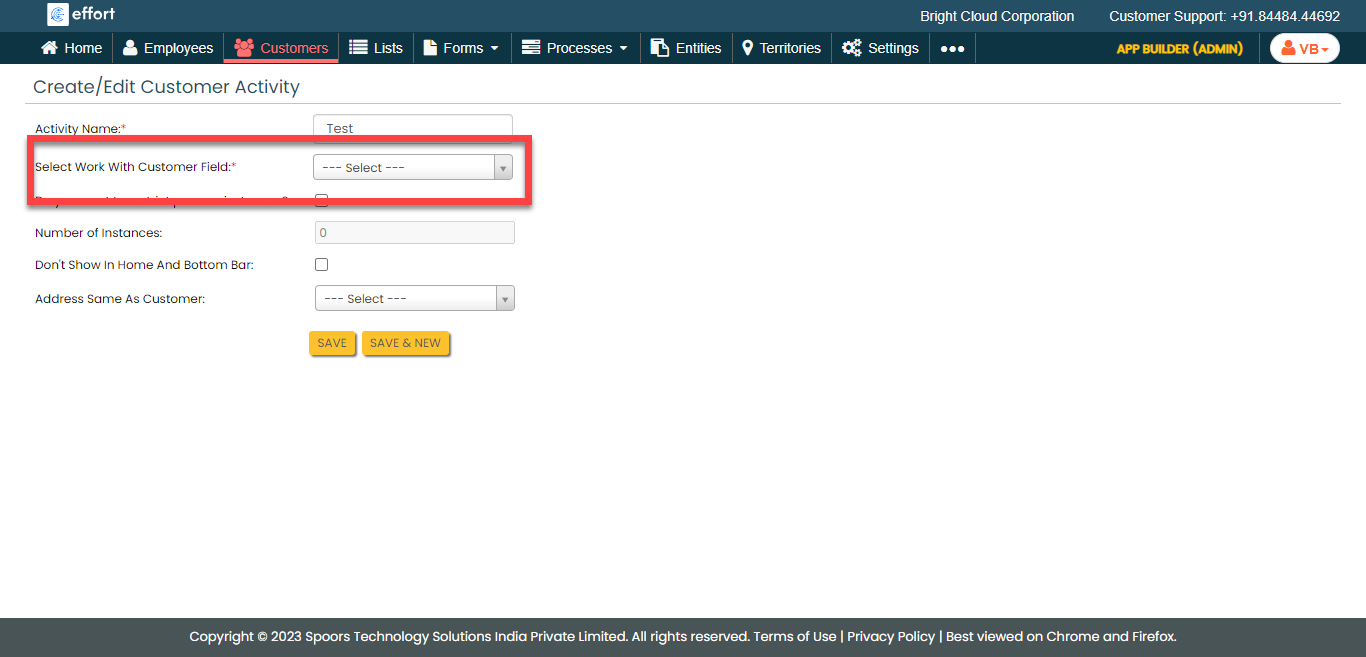
Task: Click the Activity Name text field
Action: 412,128
